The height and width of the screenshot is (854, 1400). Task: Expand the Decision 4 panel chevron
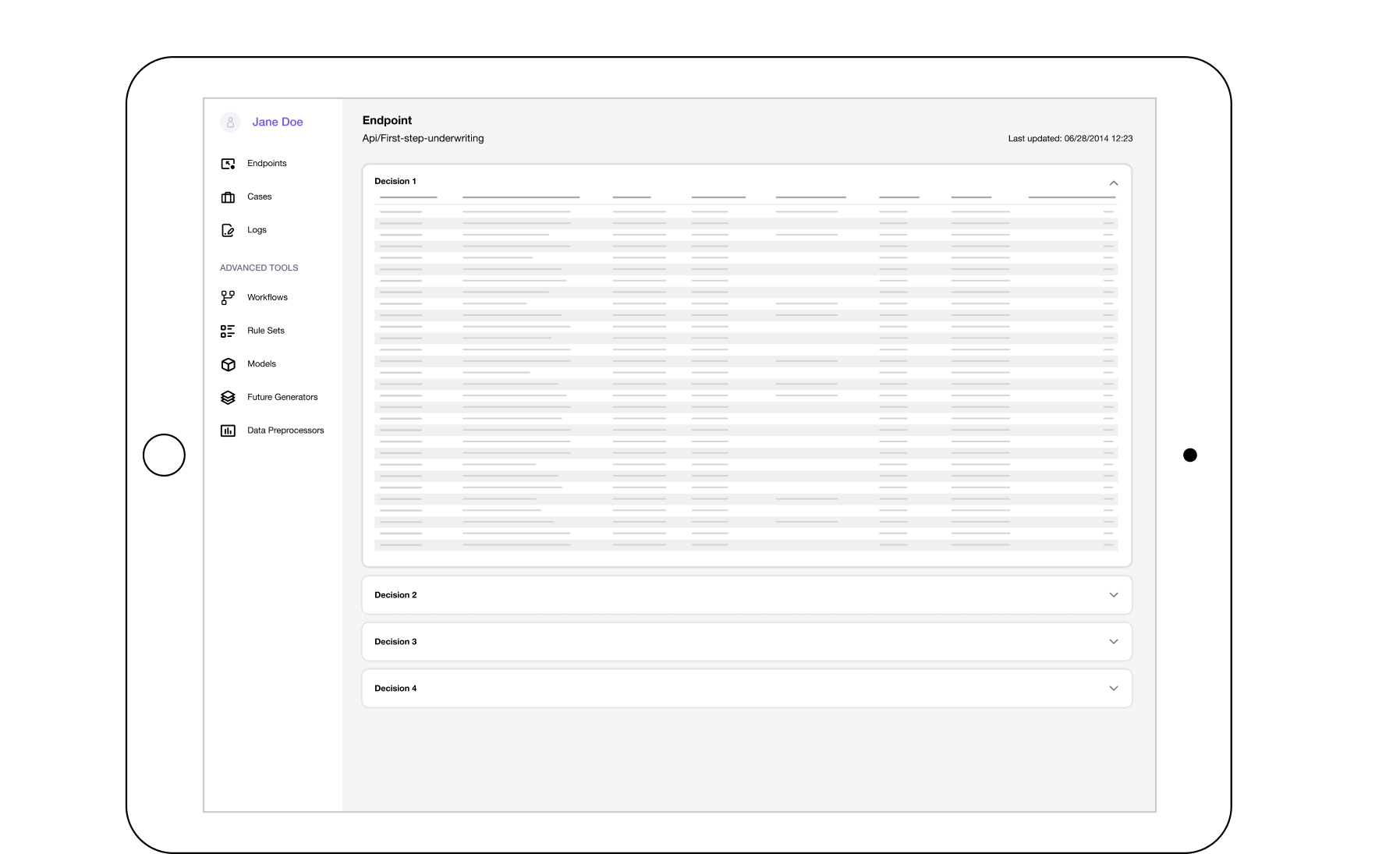(x=1114, y=689)
